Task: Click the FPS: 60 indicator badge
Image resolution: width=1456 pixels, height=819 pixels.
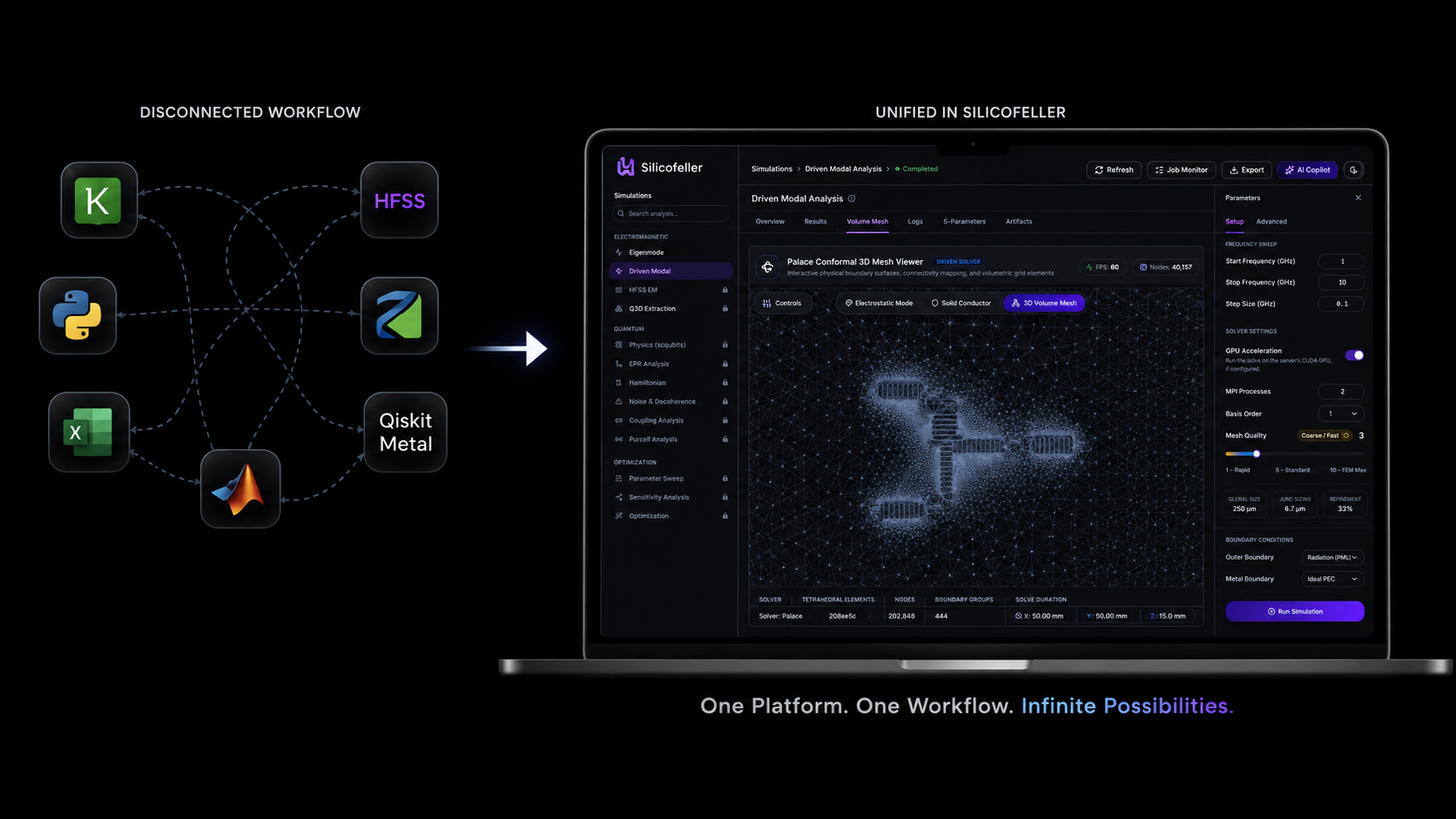Action: (x=1102, y=267)
